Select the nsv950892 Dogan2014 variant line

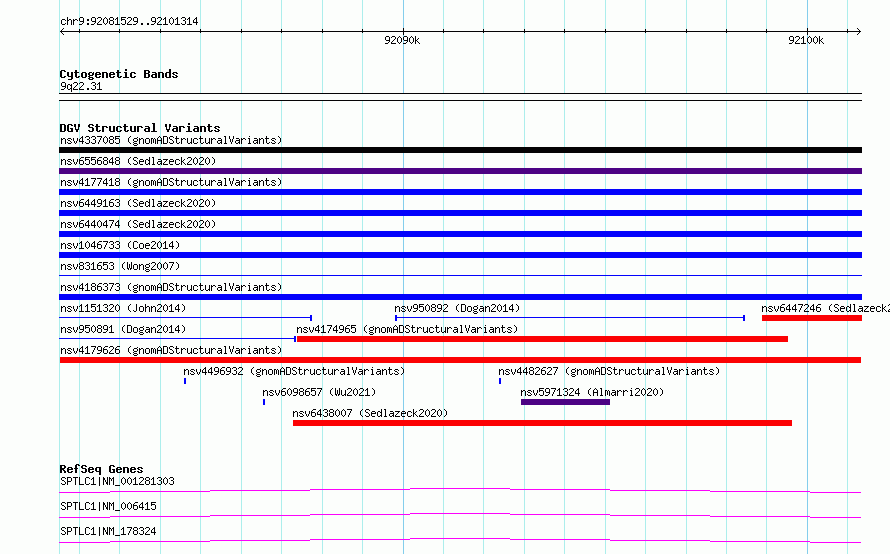tap(570, 318)
